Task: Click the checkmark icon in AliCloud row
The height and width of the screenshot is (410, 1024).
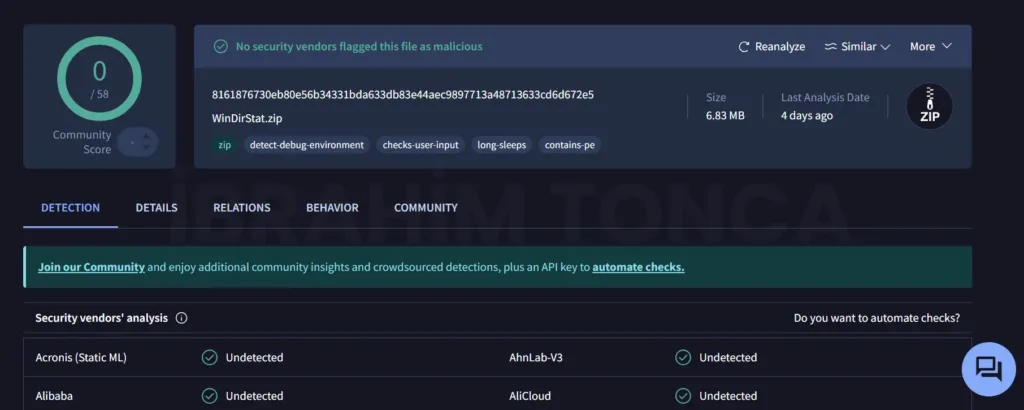Action: tap(683, 396)
